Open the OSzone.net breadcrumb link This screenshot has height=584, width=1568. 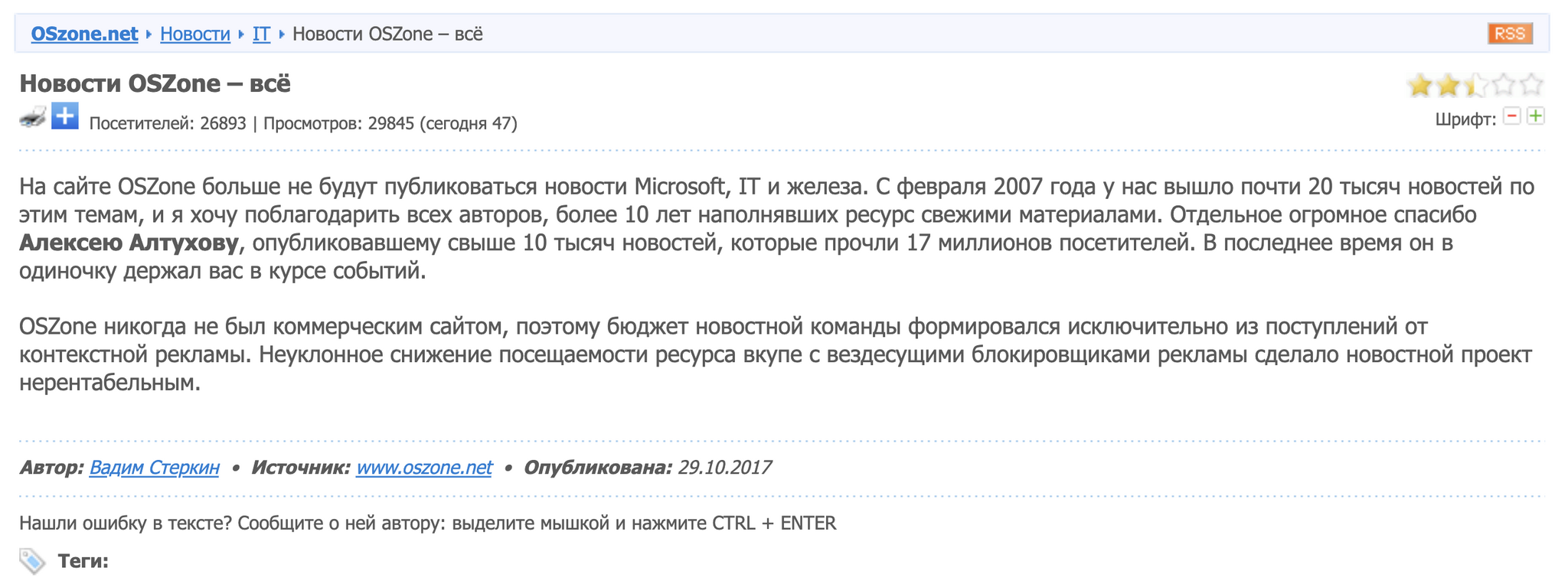coord(84,34)
